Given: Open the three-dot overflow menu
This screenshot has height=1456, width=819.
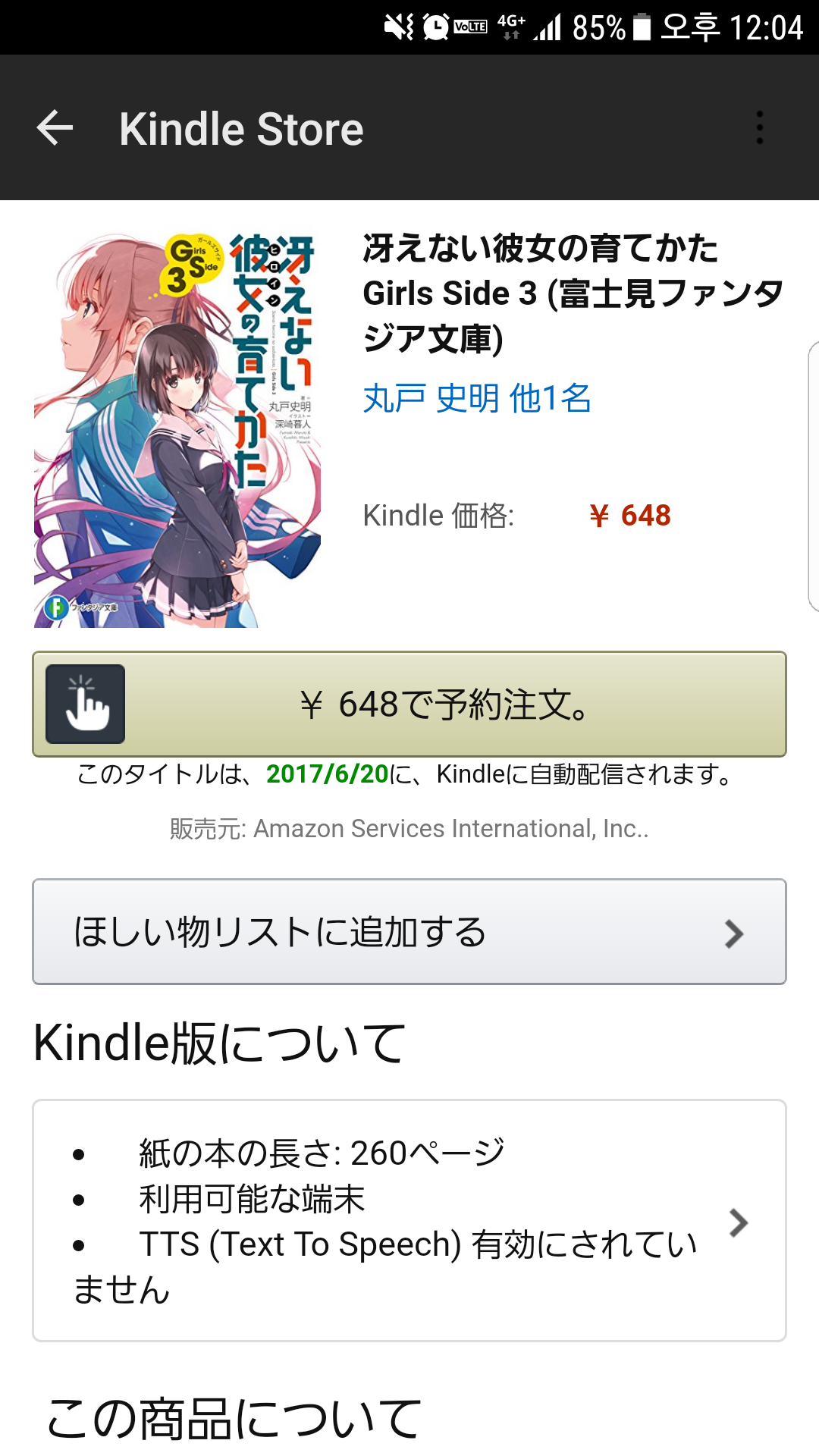Looking at the screenshot, I should tap(759, 127).
